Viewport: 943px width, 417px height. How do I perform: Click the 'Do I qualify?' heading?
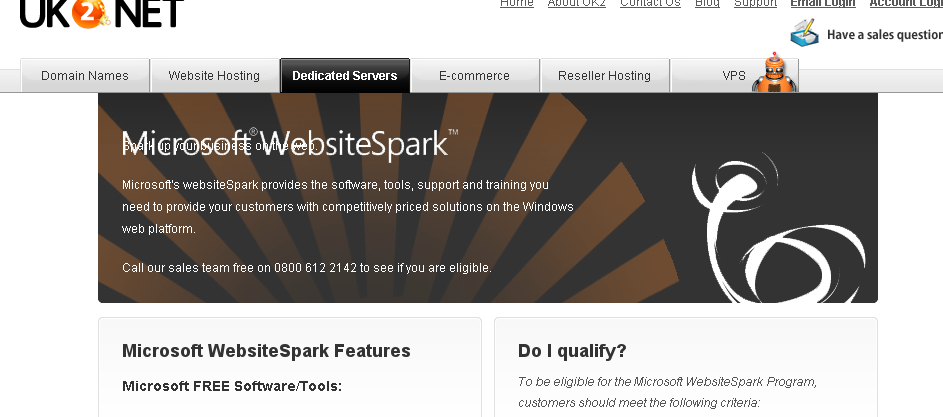coord(572,351)
